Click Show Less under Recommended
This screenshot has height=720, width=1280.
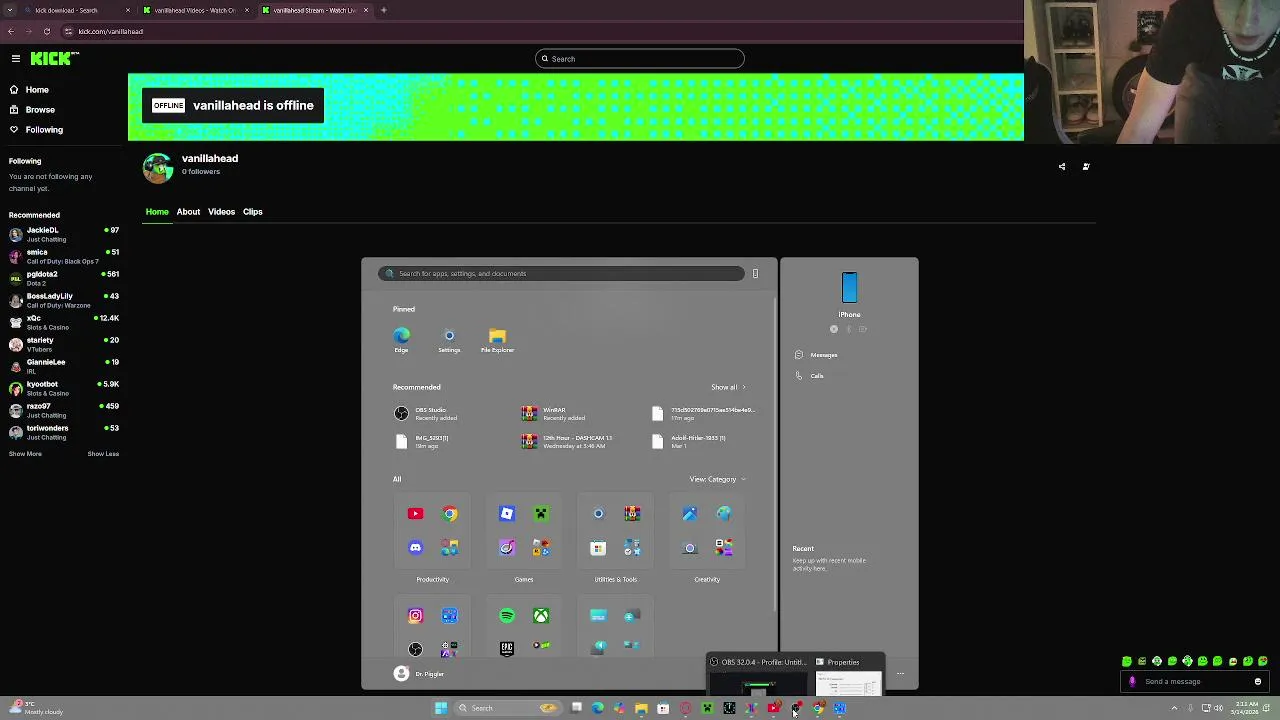point(103,454)
